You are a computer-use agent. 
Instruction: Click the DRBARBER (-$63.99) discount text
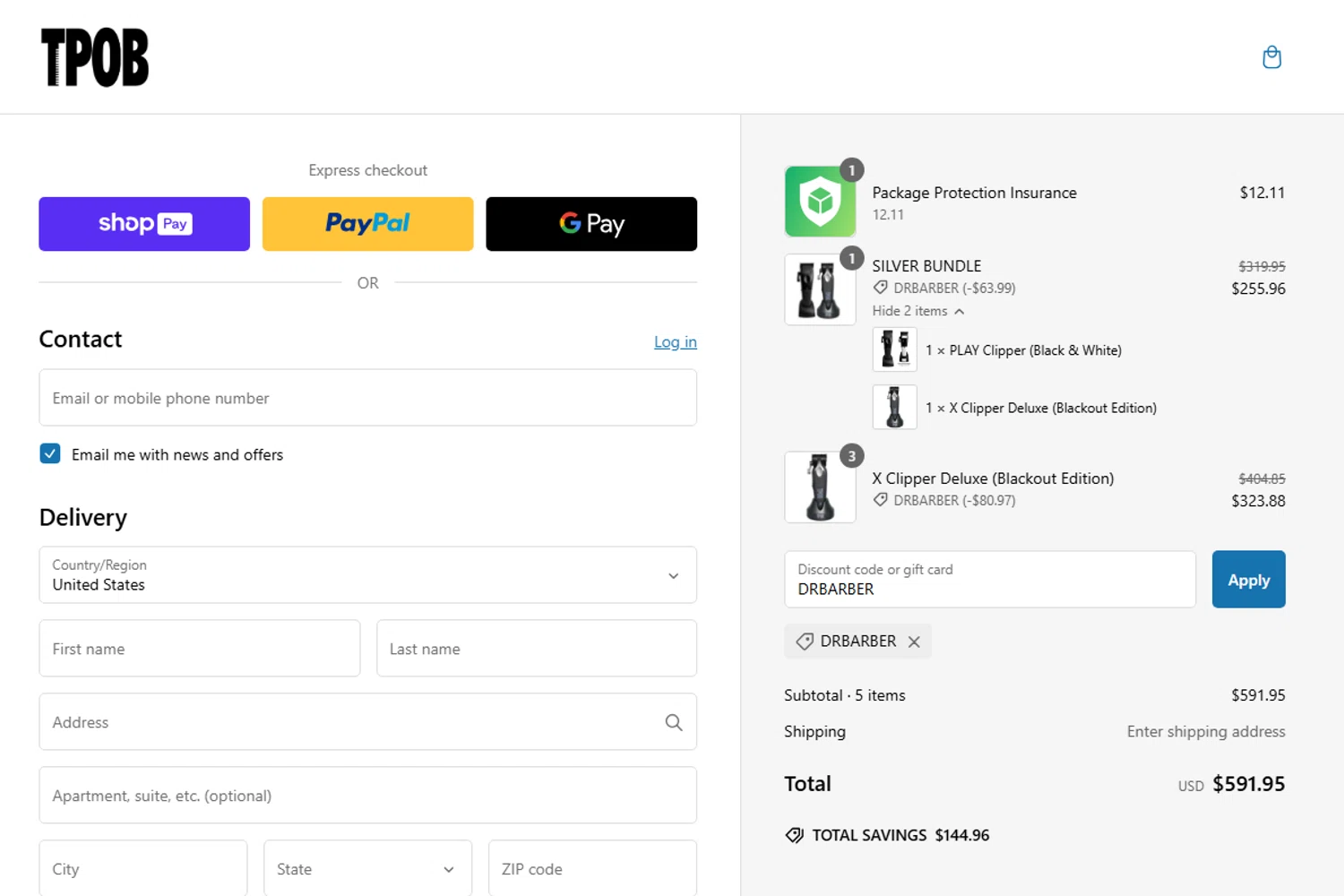click(954, 288)
